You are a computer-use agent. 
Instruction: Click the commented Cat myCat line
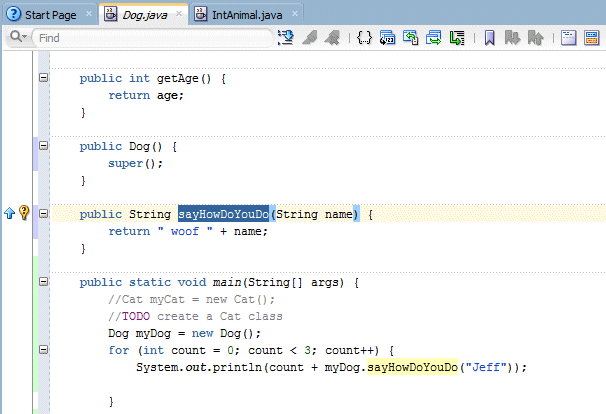(192, 300)
